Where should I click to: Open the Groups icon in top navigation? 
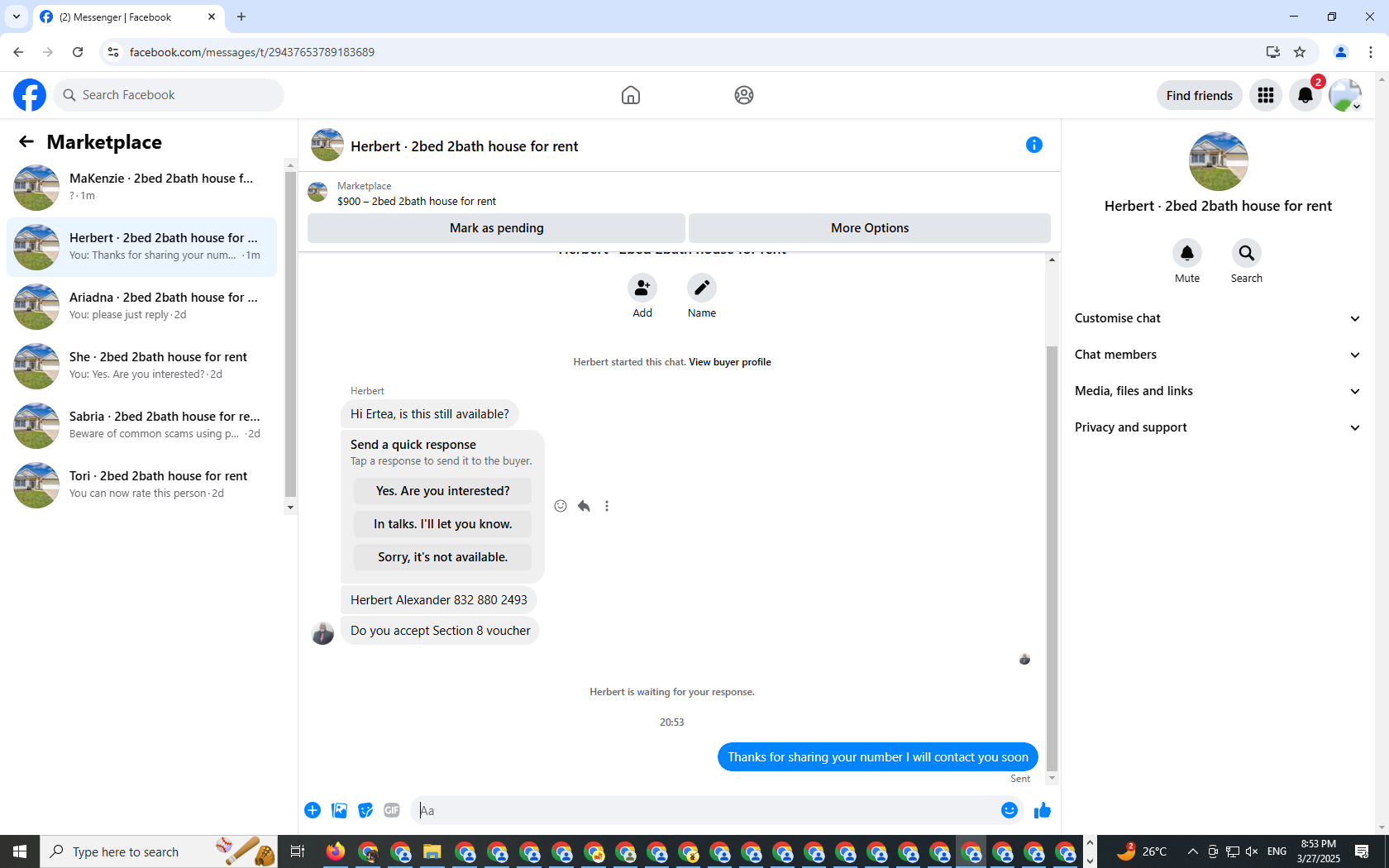(x=744, y=95)
